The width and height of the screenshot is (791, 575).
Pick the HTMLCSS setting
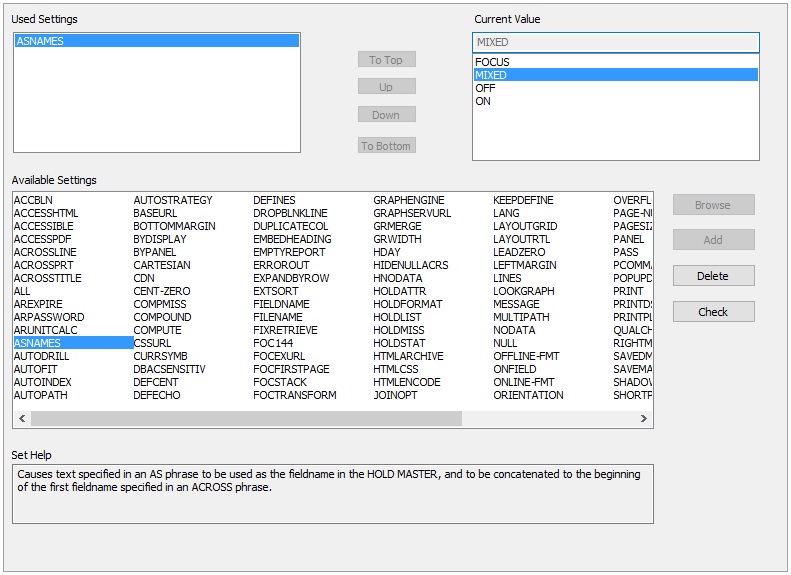pyautogui.click(x=398, y=369)
